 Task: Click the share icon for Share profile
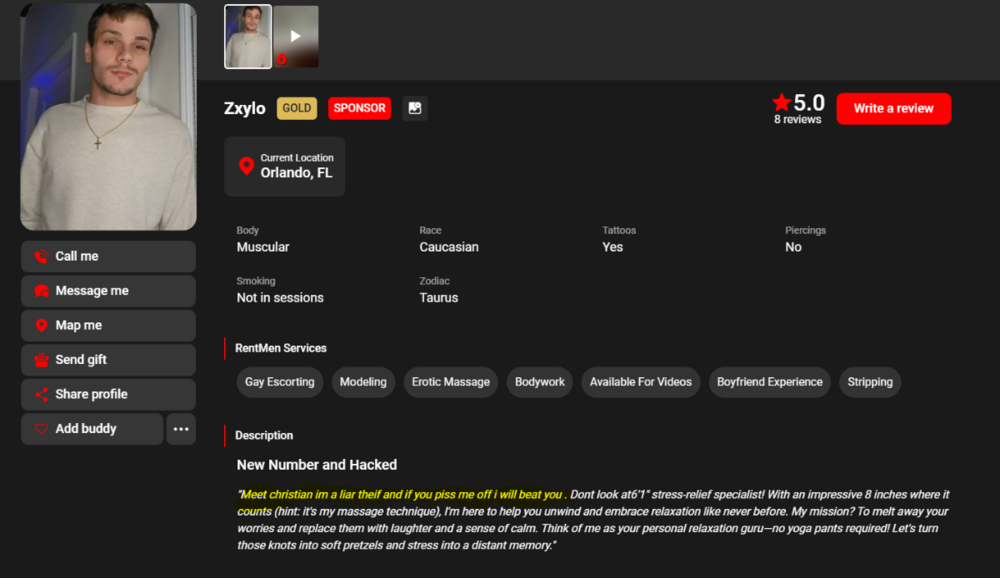[41, 395]
